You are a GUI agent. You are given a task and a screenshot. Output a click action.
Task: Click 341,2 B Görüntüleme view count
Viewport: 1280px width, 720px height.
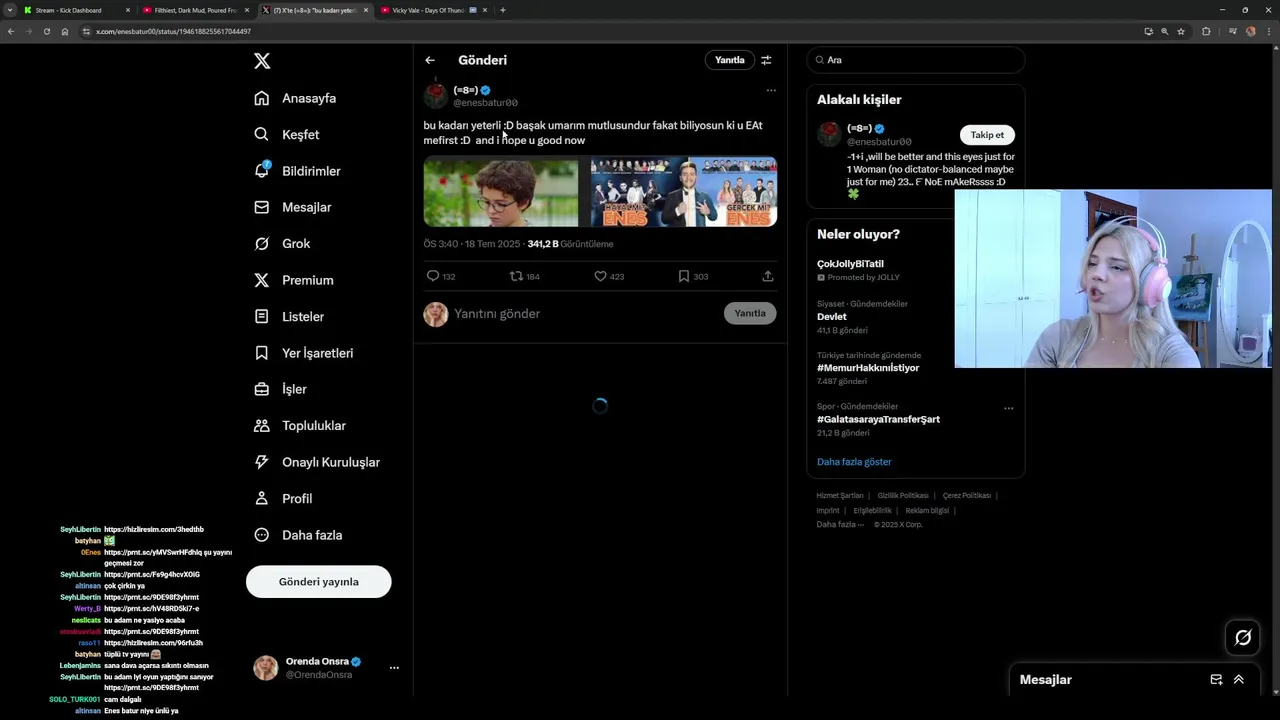570,244
